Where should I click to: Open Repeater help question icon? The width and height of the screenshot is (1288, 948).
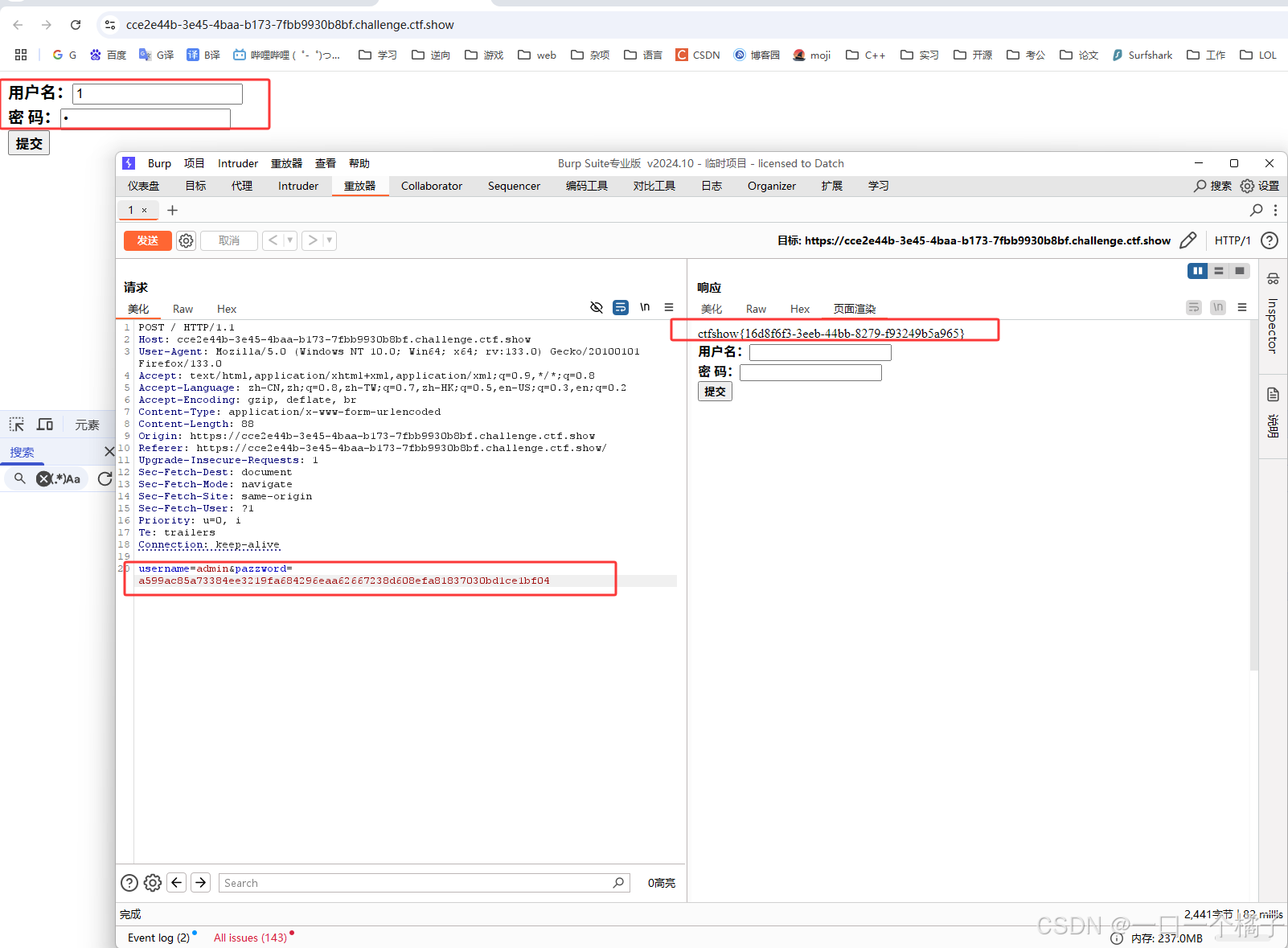pyautogui.click(x=1270, y=240)
